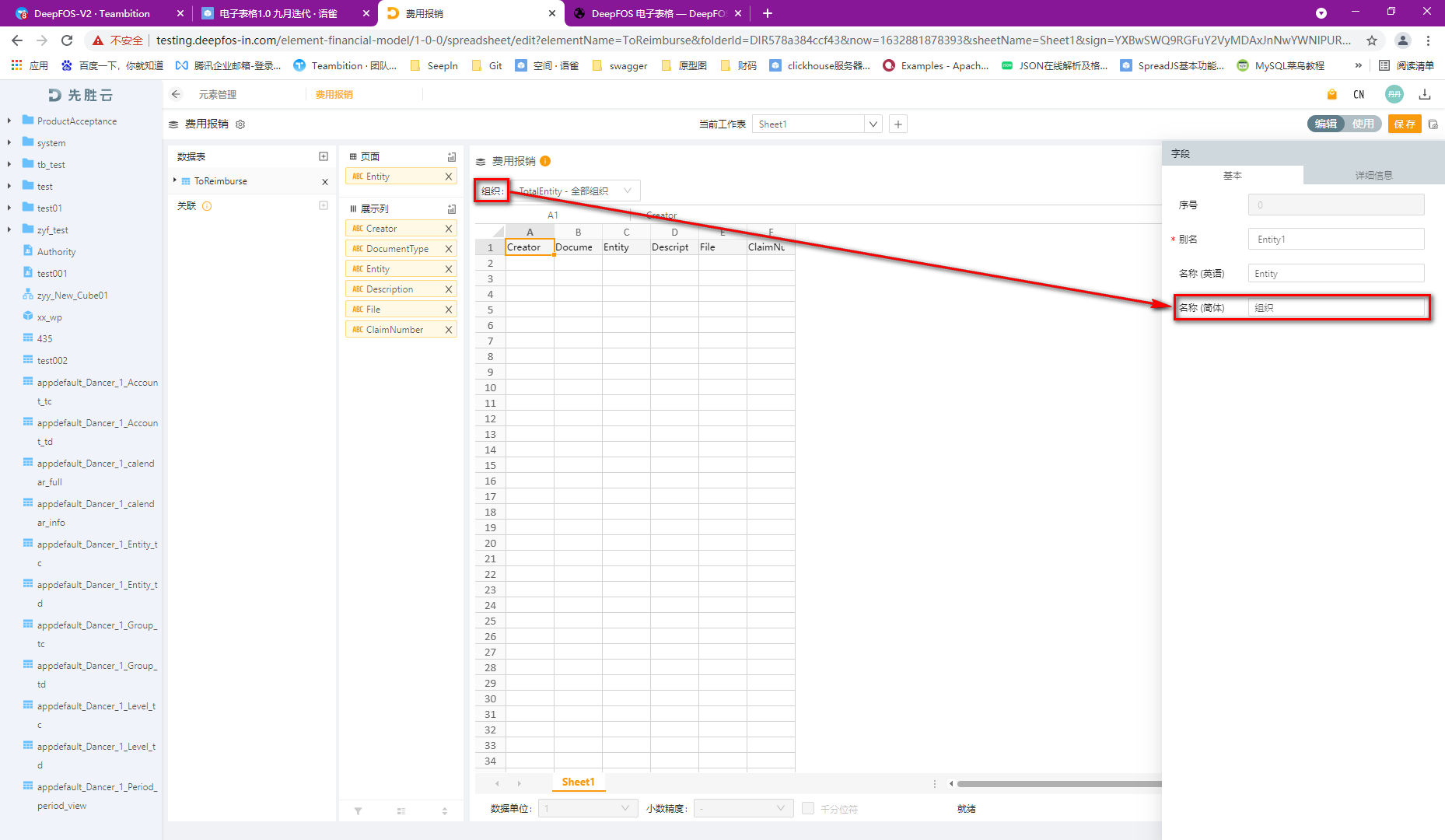Select the 基本 tab in field panel
Image resolution: width=1445 pixels, height=840 pixels.
(x=1232, y=175)
